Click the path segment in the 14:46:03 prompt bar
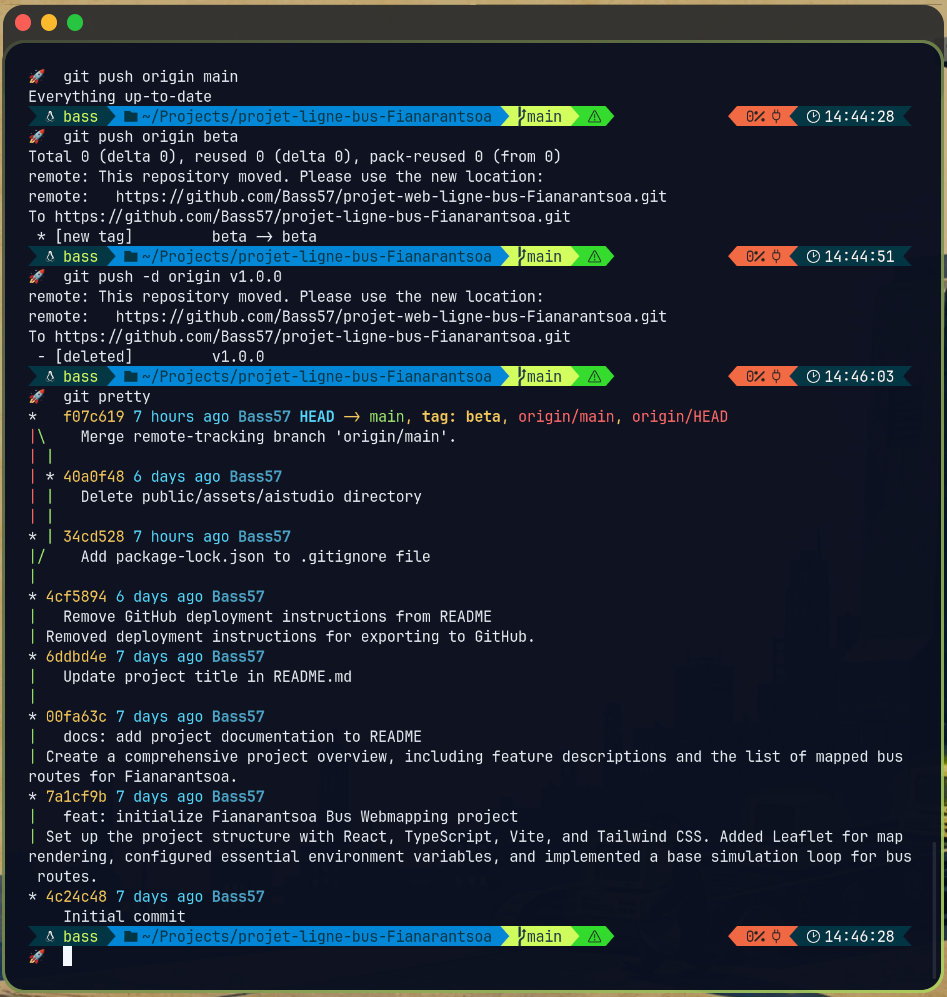 point(310,376)
